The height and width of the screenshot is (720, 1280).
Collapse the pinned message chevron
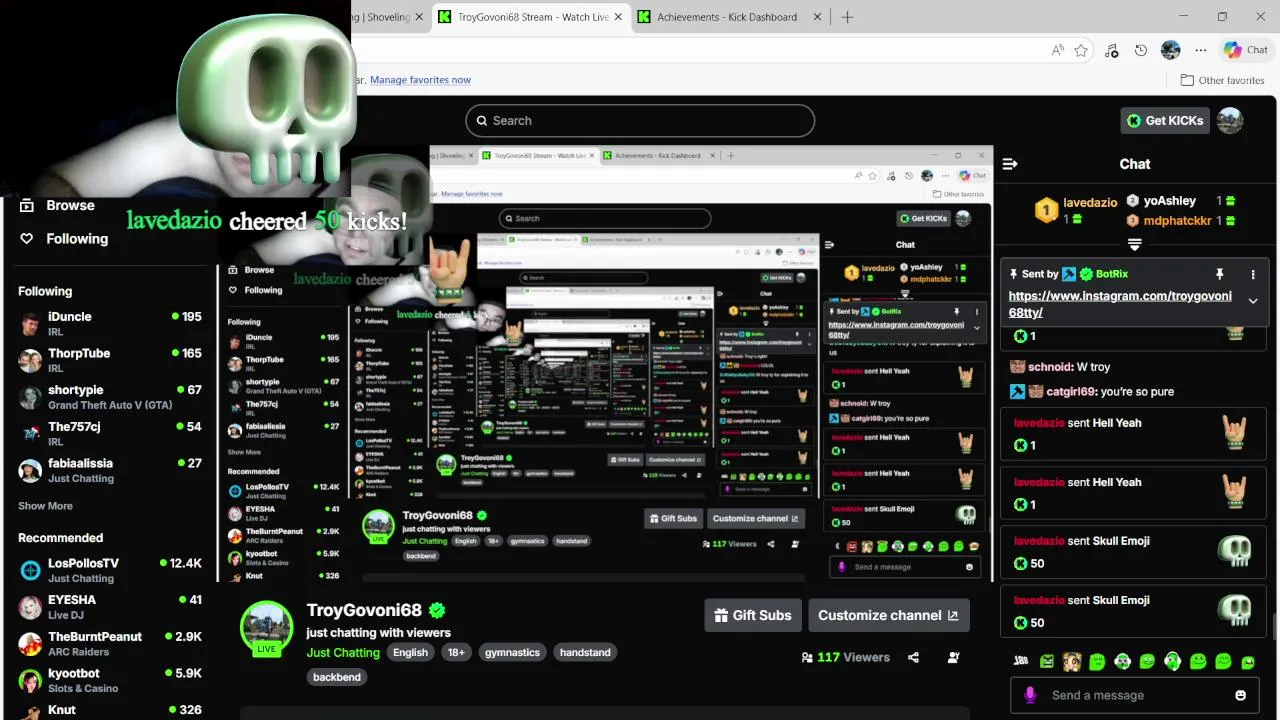click(x=1253, y=300)
